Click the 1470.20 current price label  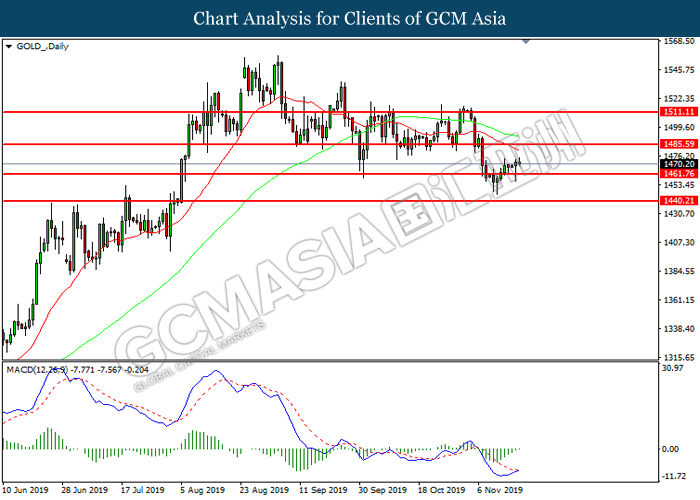pyautogui.click(x=679, y=164)
